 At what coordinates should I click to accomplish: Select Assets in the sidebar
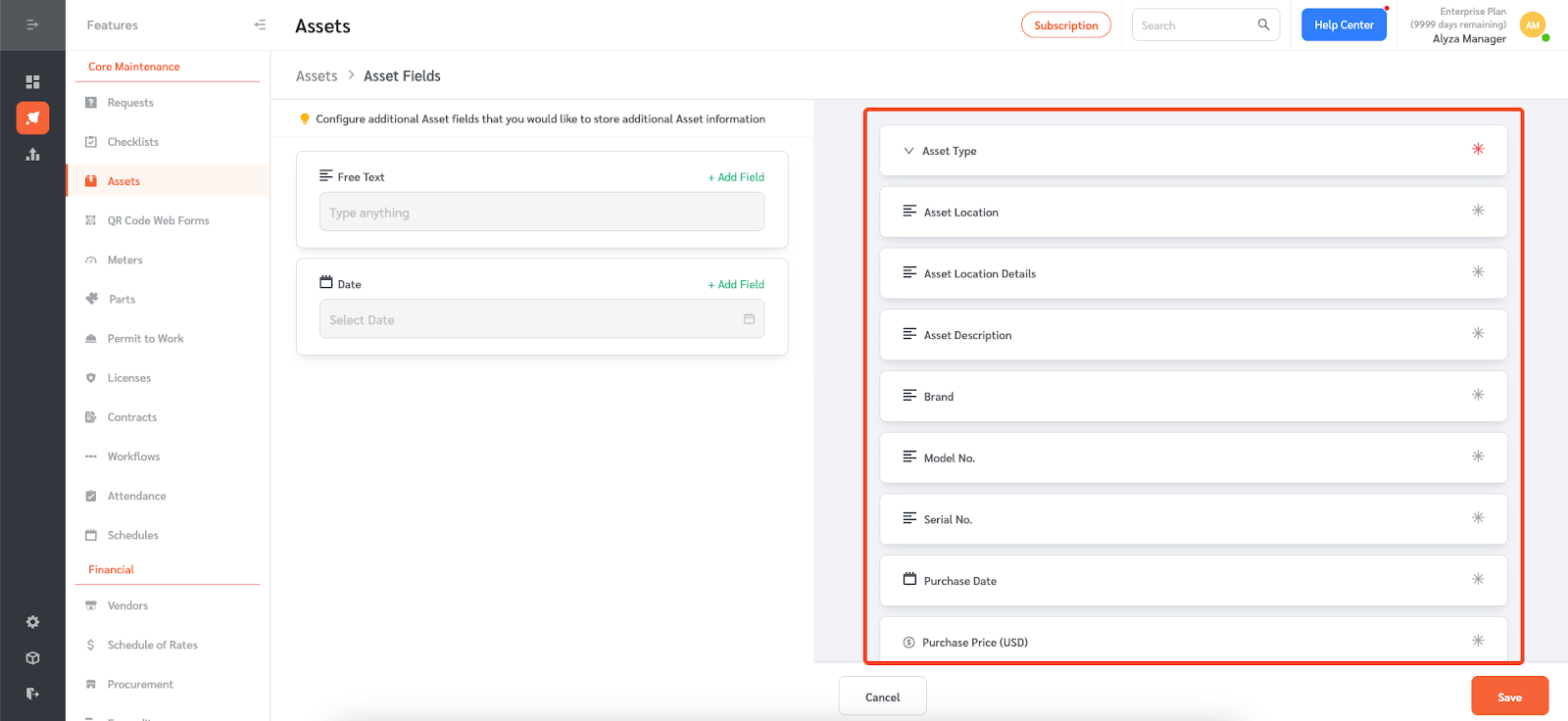pos(123,181)
